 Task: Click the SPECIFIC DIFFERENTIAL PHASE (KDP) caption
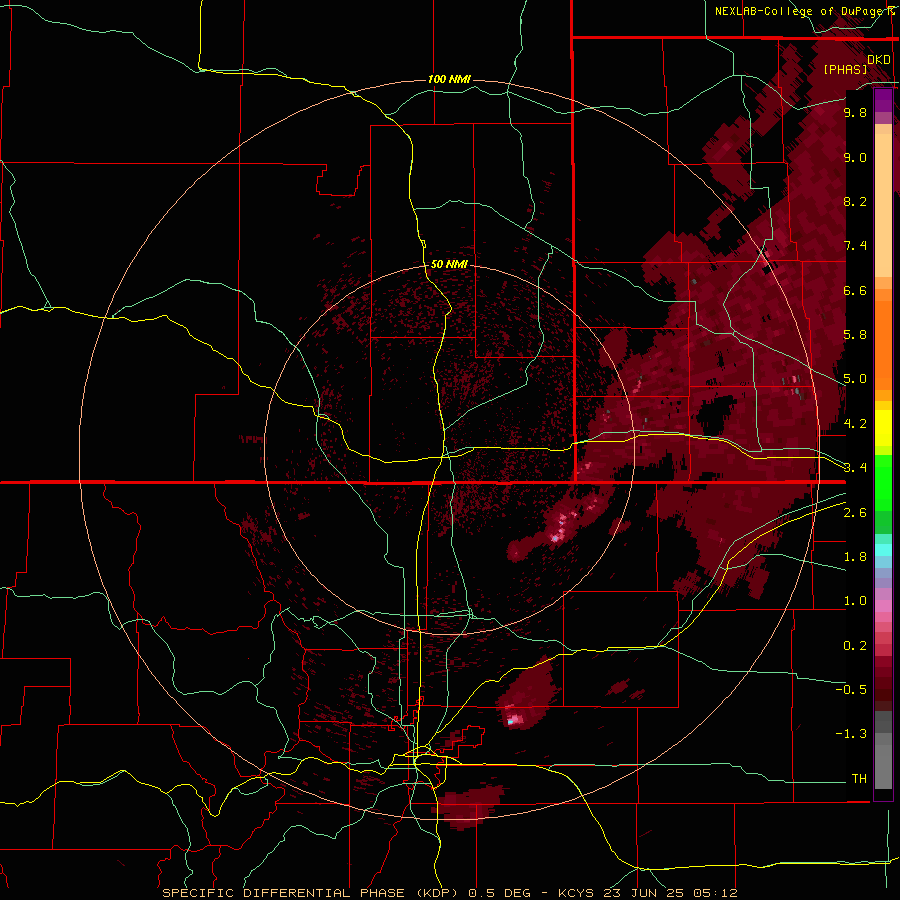coord(313,893)
